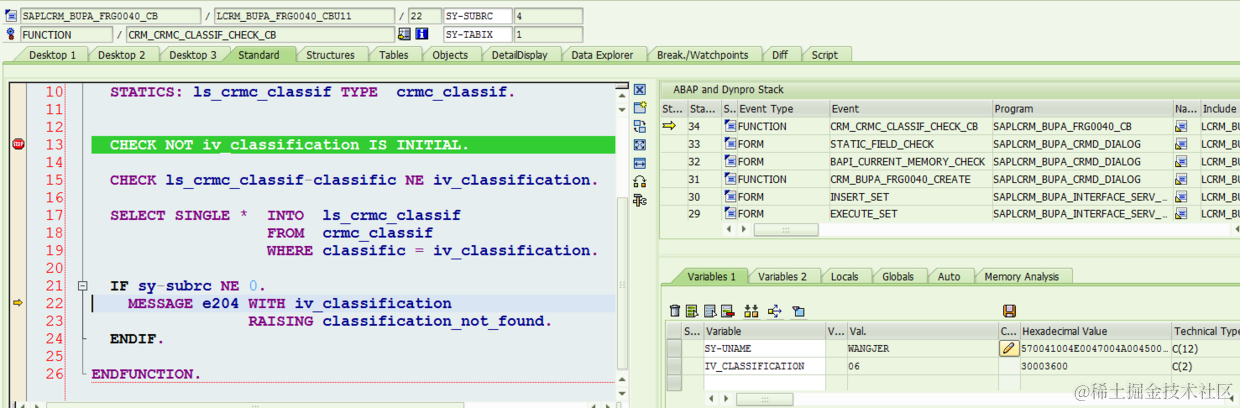Click the Program column header in stack
Image resolution: width=1240 pixels, height=408 pixels.
1081,108
